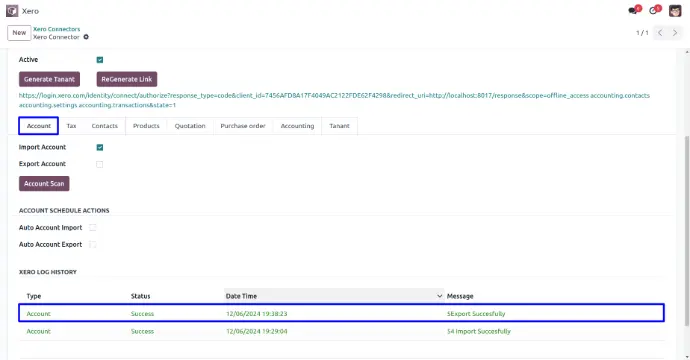Click the New button
Screen dimensions: 690x360
click(x=19, y=33)
